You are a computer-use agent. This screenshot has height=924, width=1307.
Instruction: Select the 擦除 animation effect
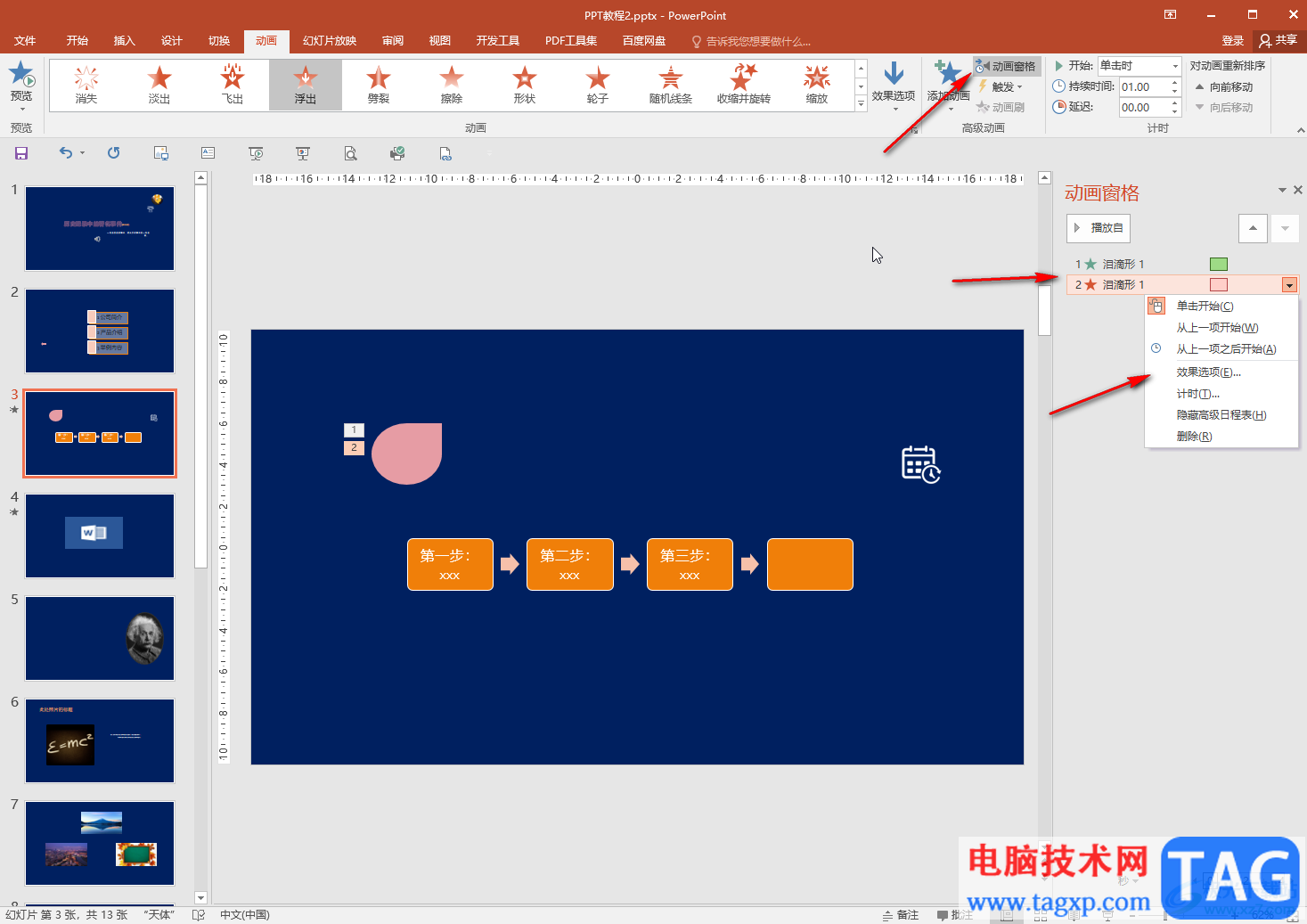click(x=452, y=86)
